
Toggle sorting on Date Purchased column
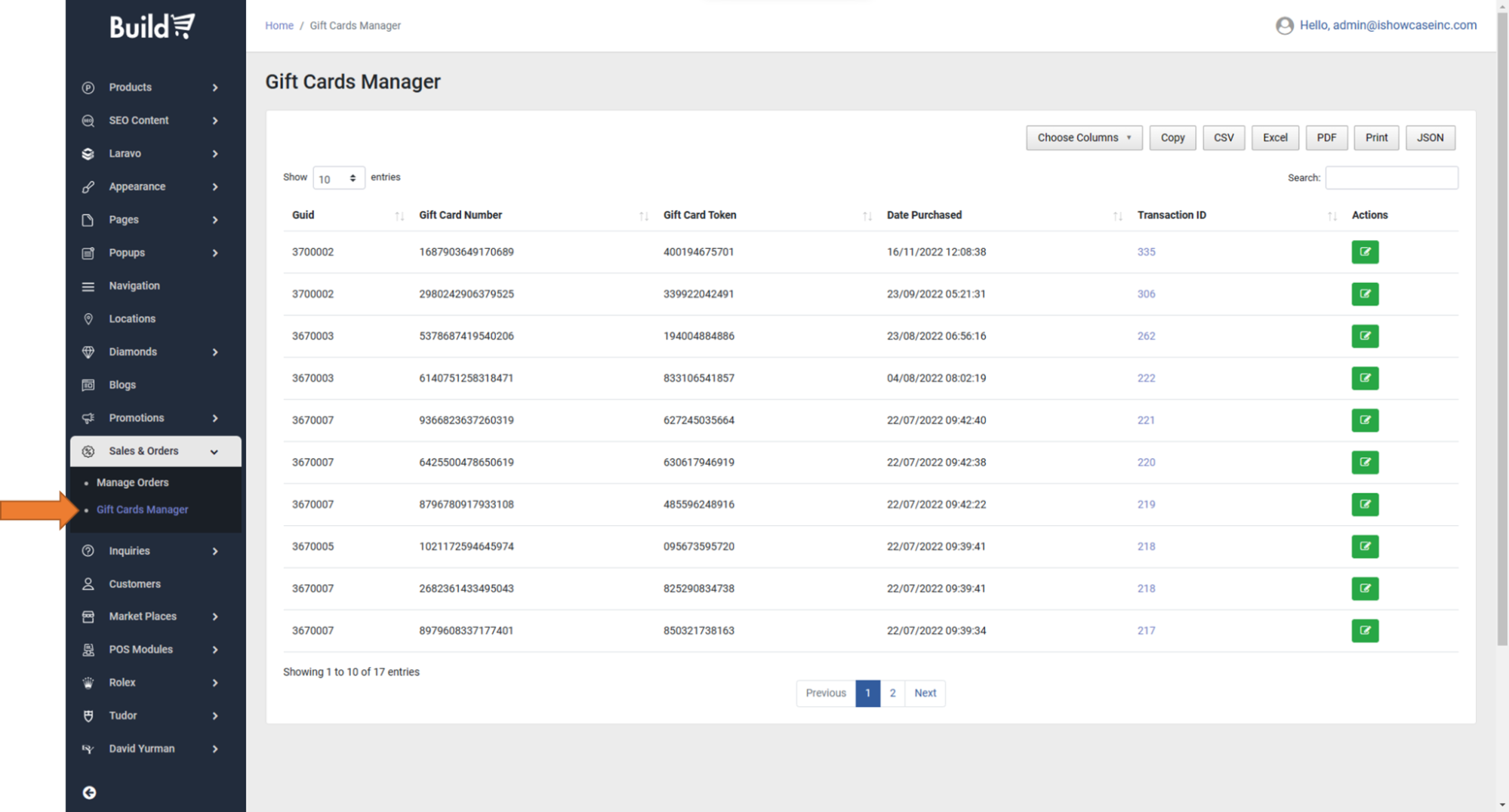click(1117, 216)
